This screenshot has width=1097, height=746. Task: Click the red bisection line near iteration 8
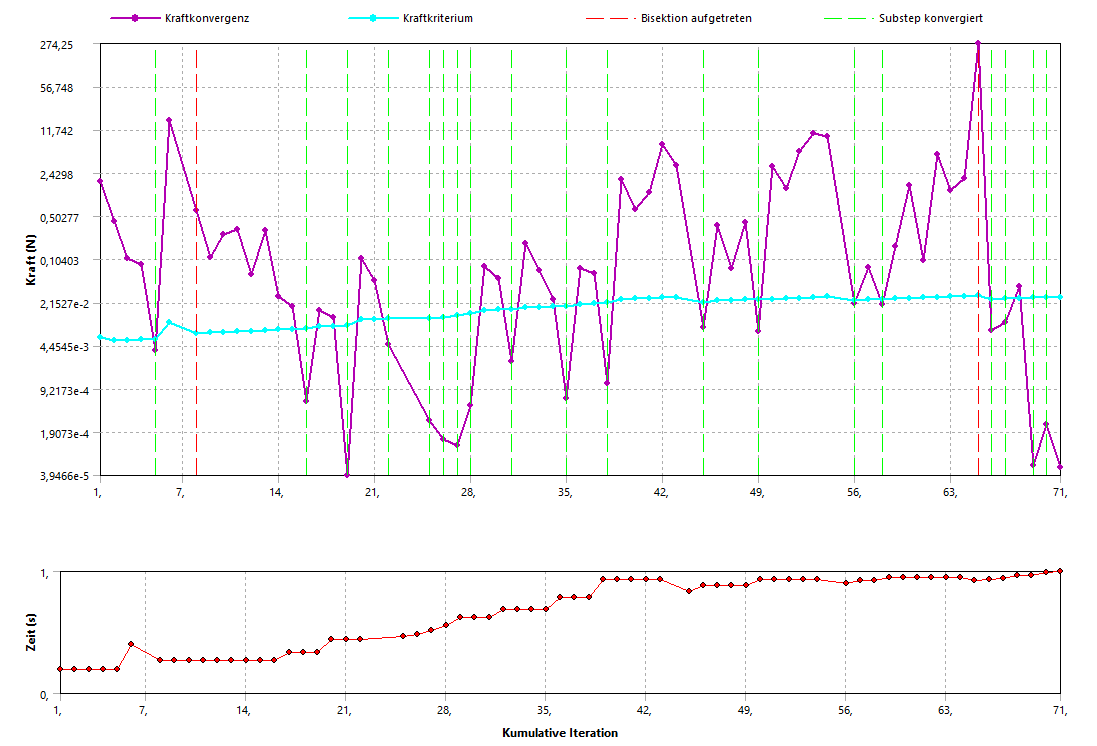pos(197,300)
